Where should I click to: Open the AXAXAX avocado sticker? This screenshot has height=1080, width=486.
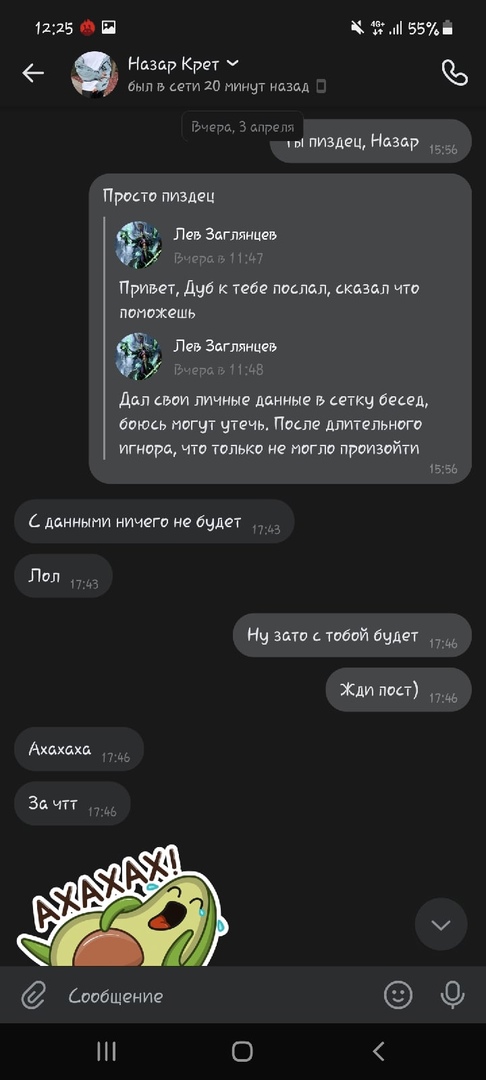(x=121, y=906)
